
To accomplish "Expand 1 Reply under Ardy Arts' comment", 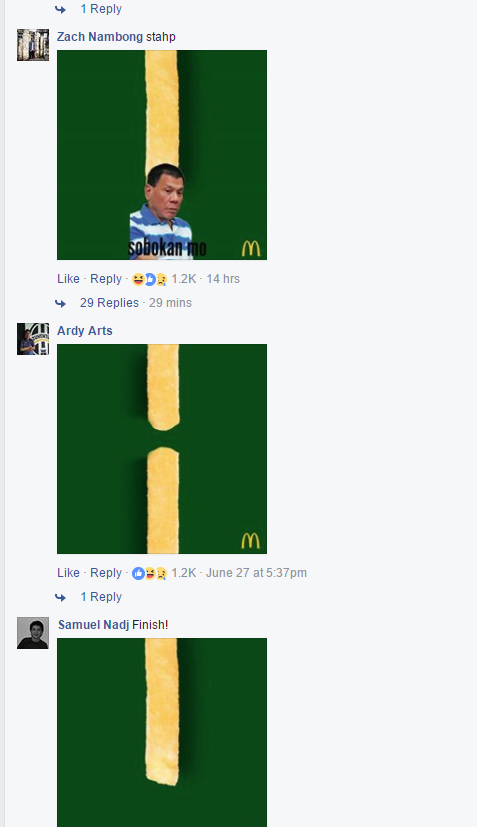I will point(101,597).
